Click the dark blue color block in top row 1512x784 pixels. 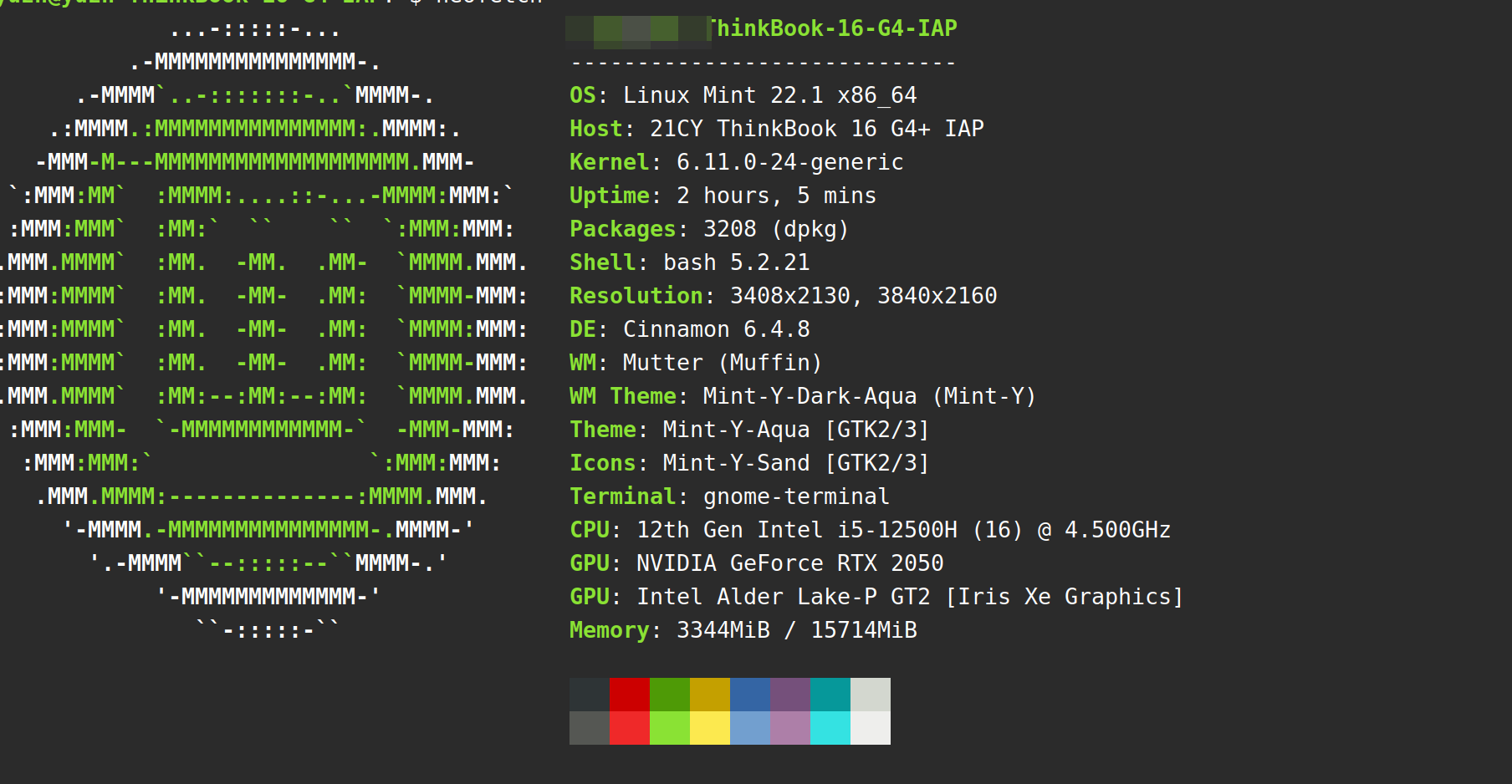coord(750,695)
